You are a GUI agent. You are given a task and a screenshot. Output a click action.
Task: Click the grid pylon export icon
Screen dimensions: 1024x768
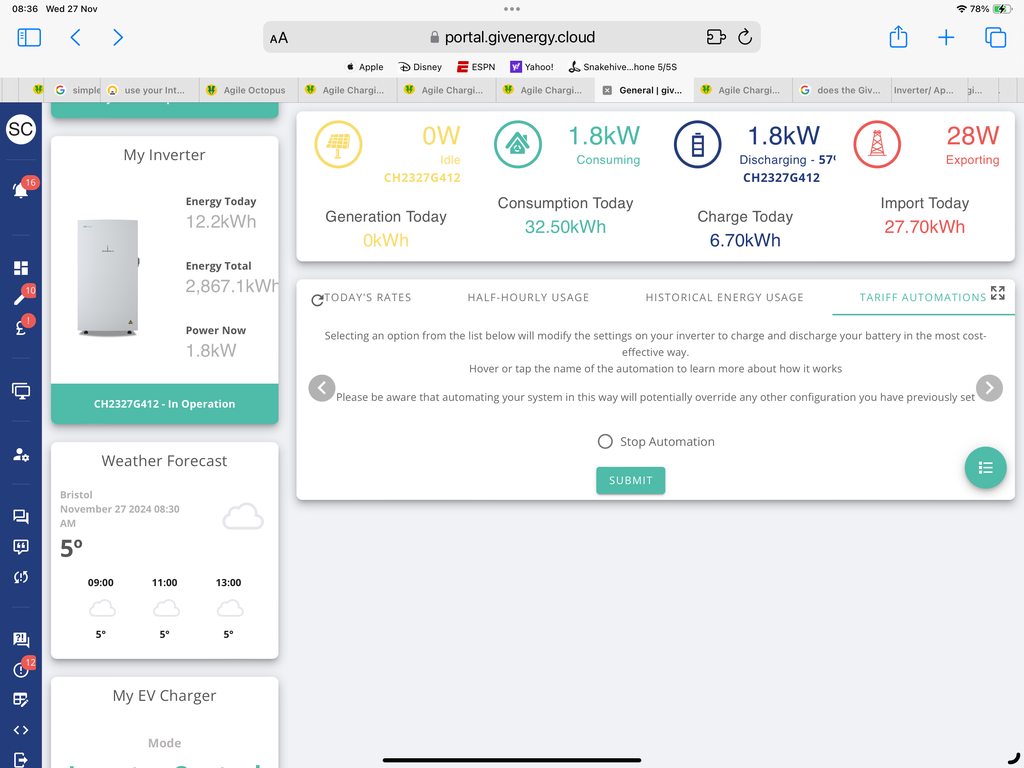877,146
